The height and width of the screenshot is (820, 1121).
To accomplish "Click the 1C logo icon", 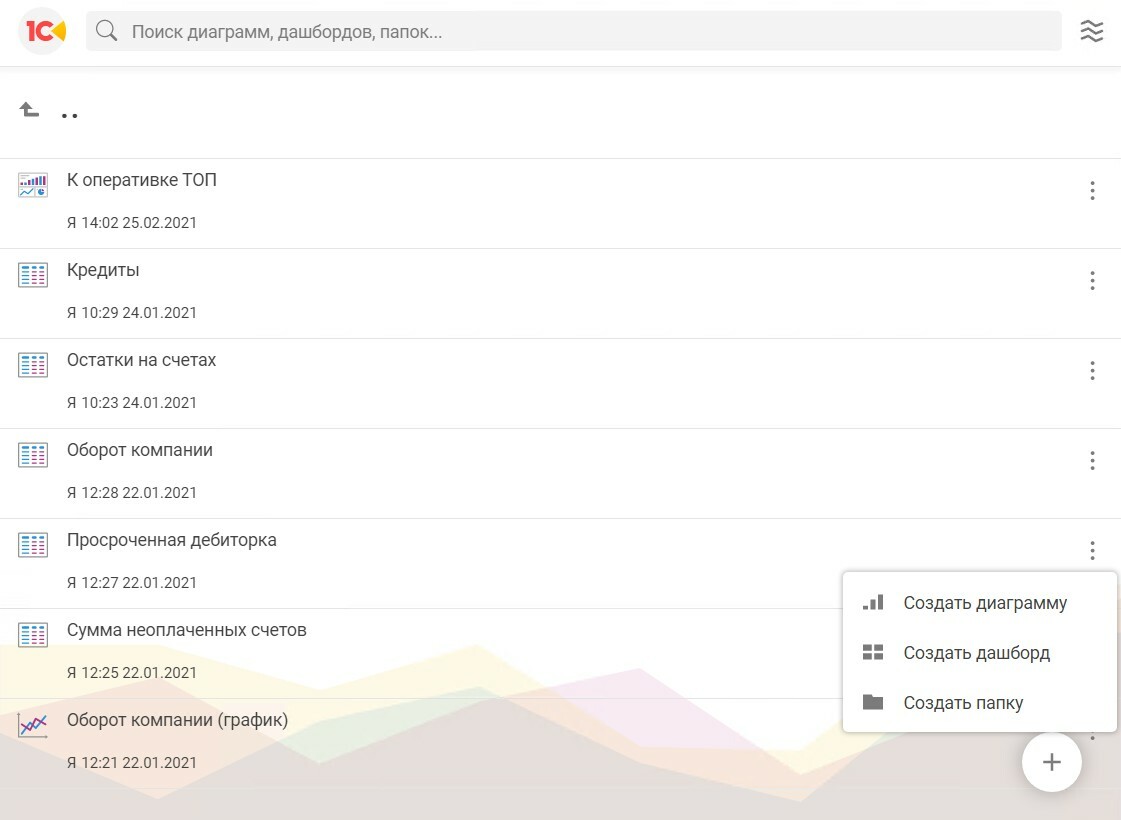I will (x=42, y=31).
